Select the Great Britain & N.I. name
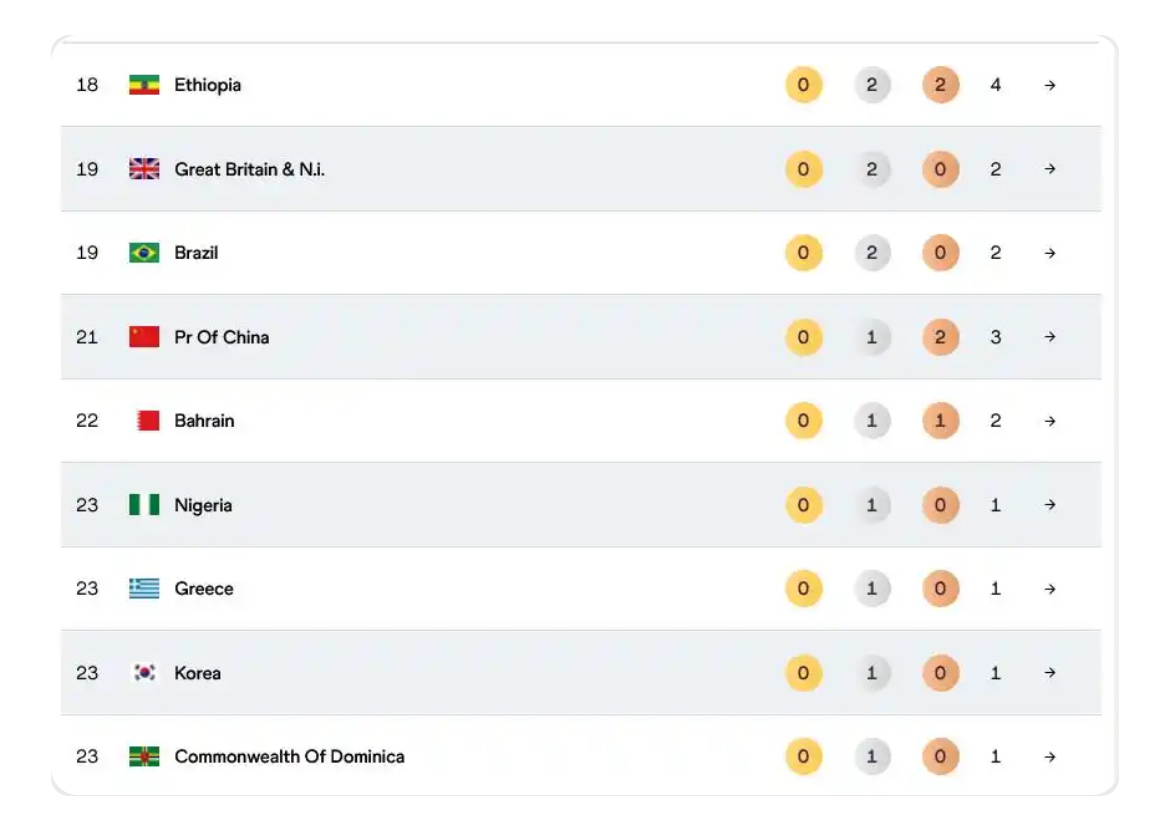The width and height of the screenshot is (1170, 837). click(x=249, y=169)
